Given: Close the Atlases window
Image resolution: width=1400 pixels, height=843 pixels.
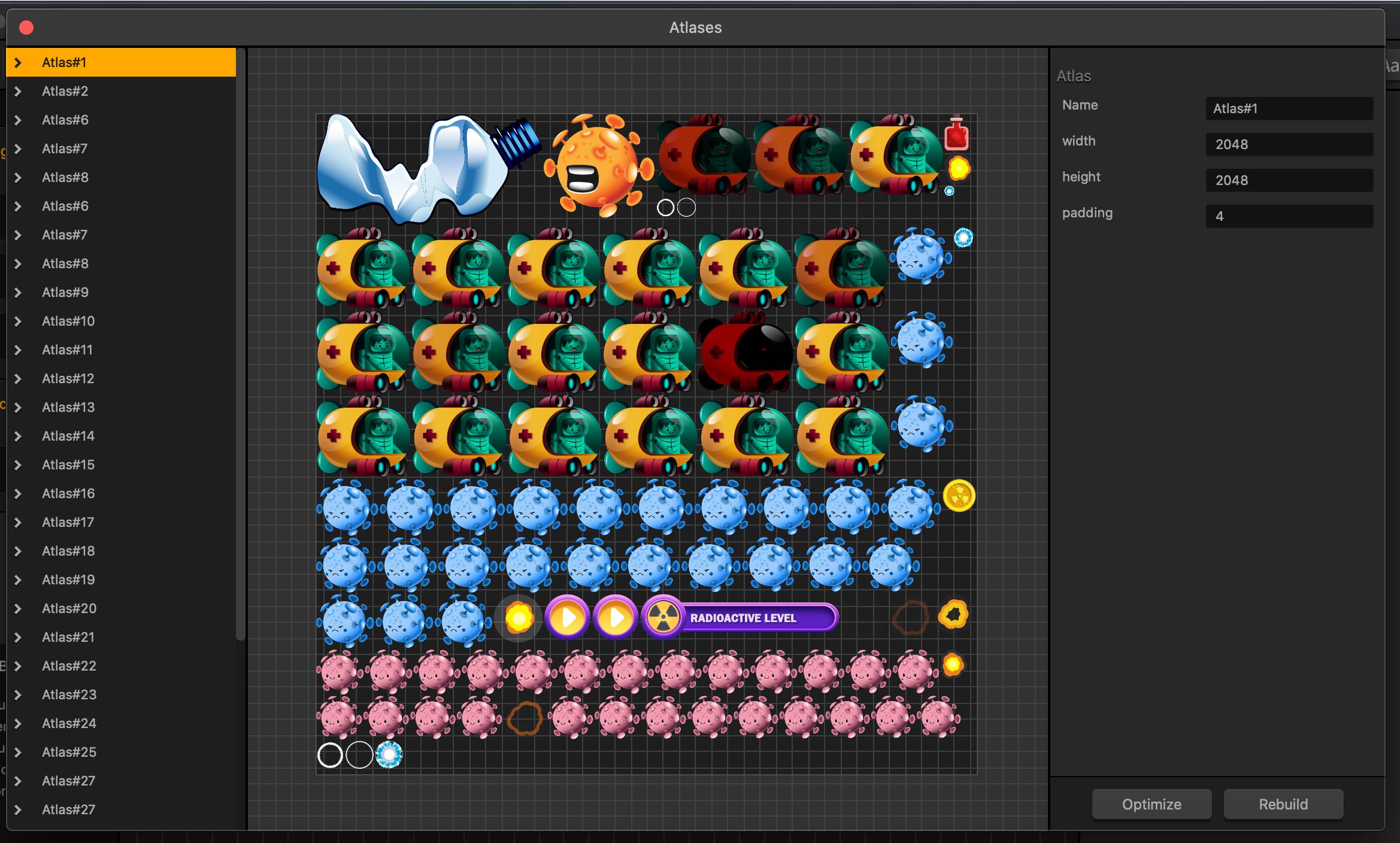Looking at the screenshot, I should click(x=26, y=28).
